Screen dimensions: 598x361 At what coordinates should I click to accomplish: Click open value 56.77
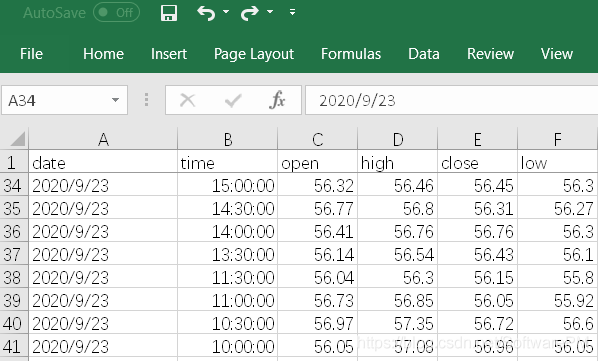click(317, 208)
